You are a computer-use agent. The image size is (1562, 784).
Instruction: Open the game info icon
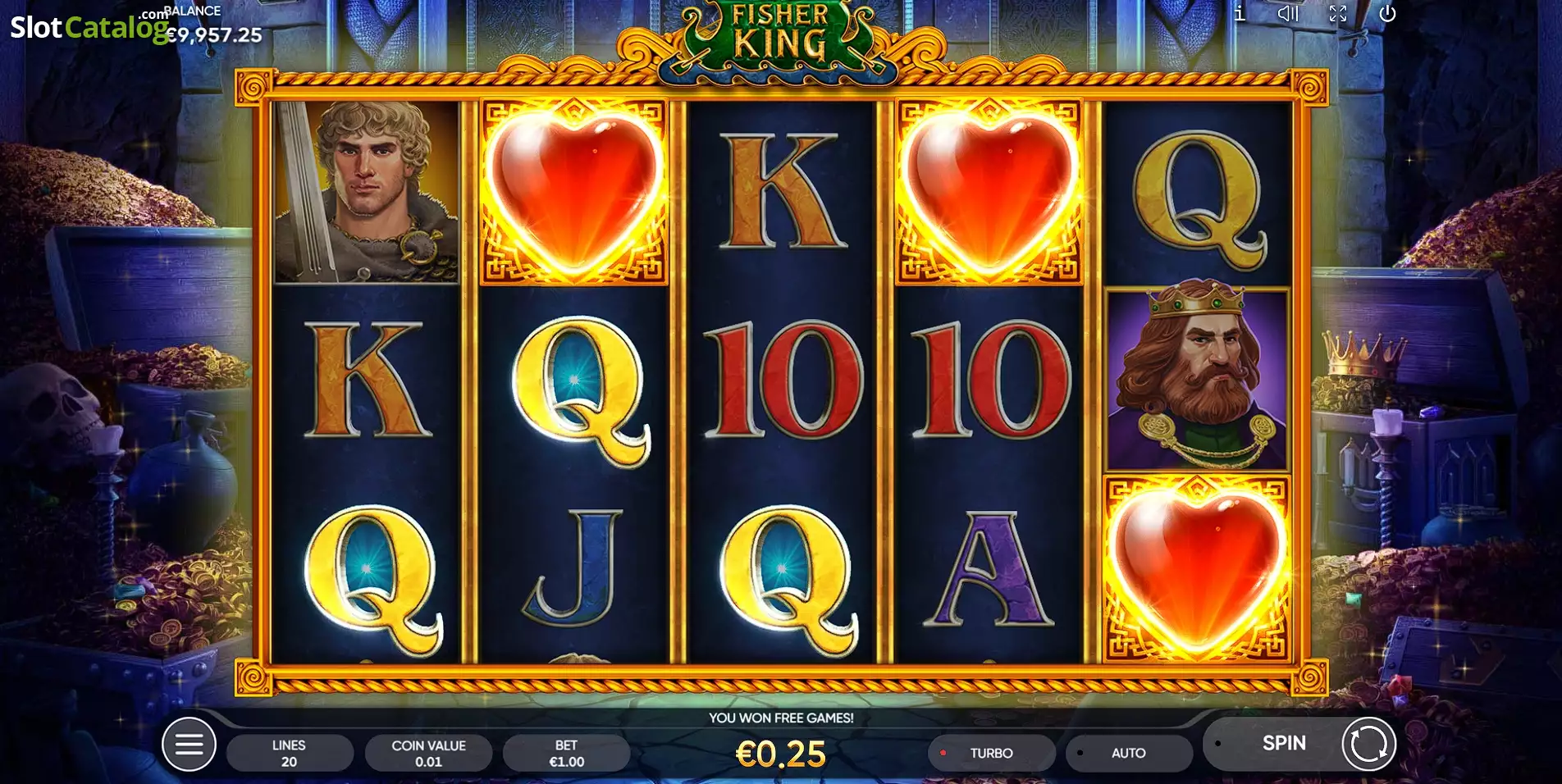tap(1240, 13)
